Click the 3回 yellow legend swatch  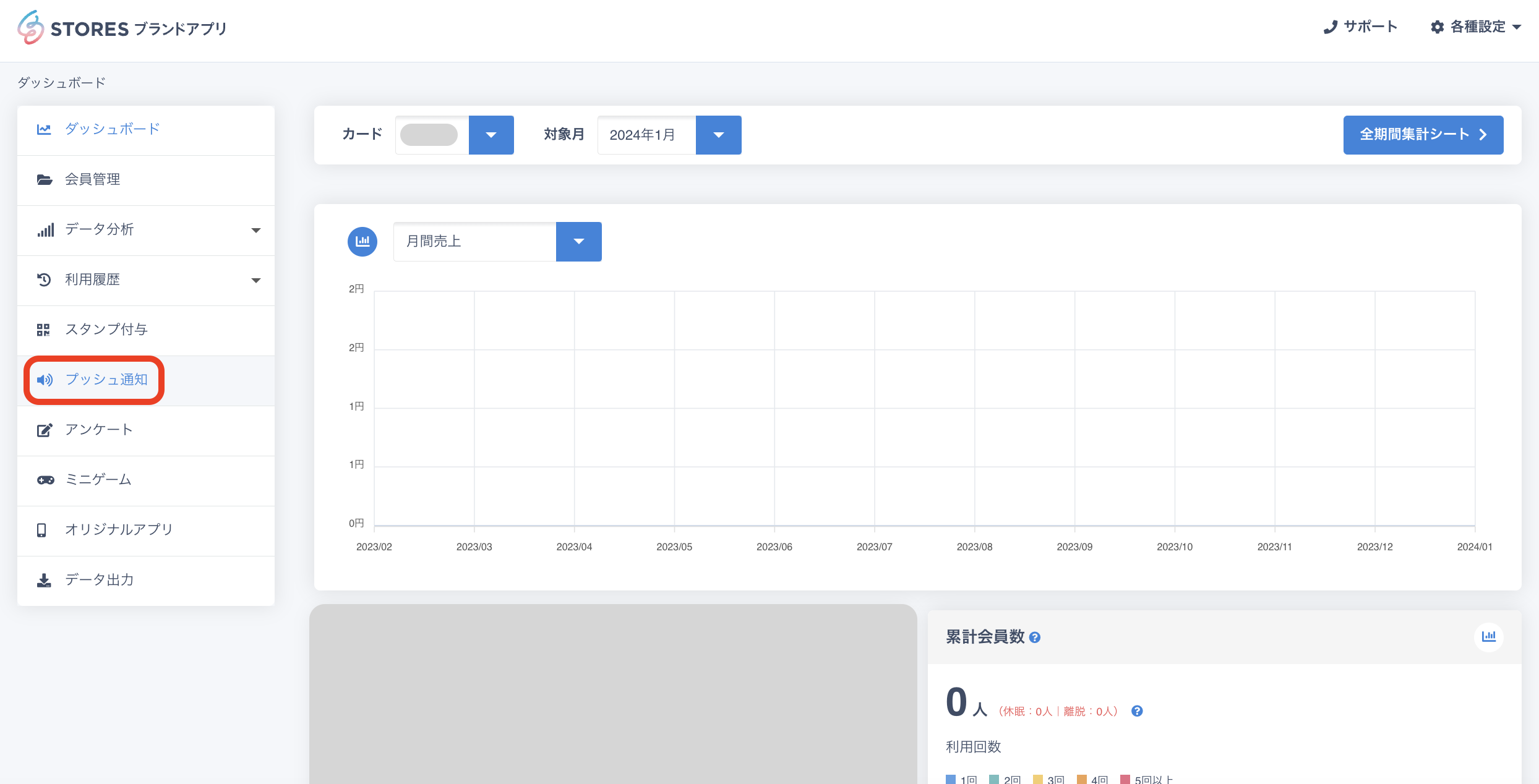click(1038, 779)
